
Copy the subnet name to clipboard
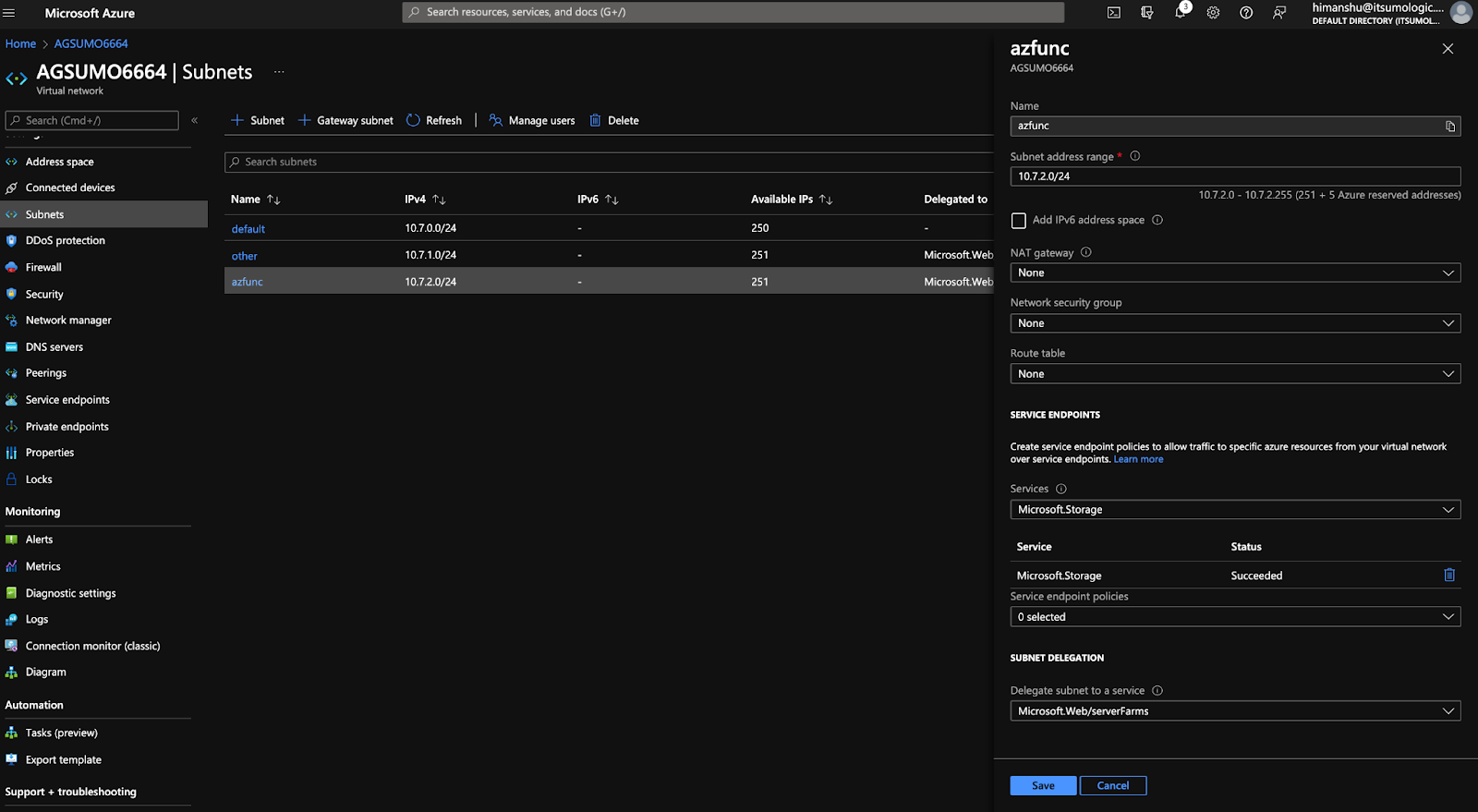pos(1450,127)
